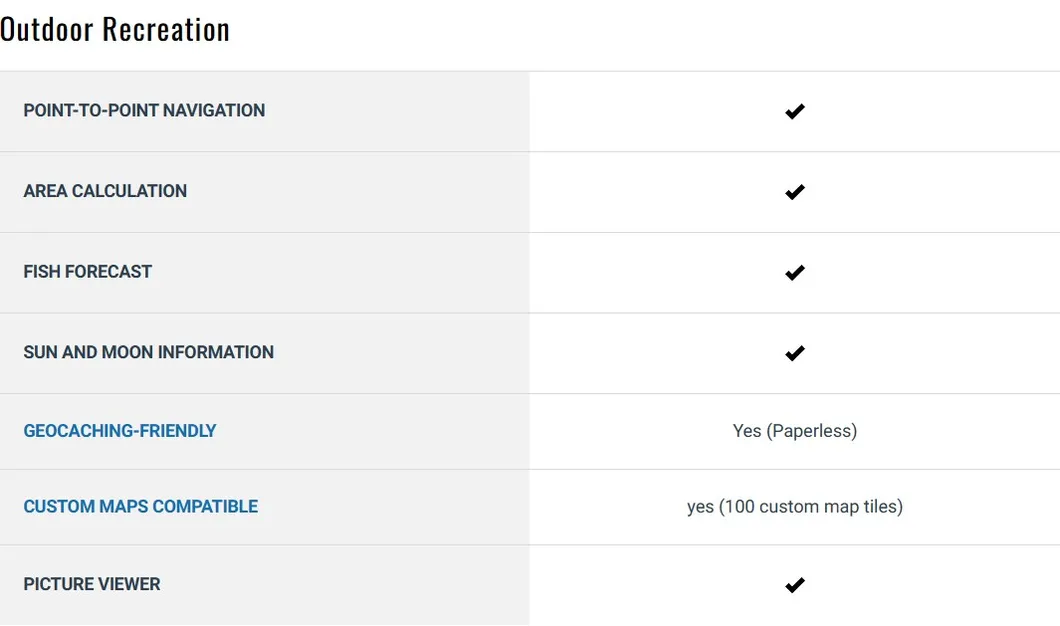Open the GEOCACHING-FRIENDLY link
This screenshot has width=1060, height=626.
click(x=120, y=431)
